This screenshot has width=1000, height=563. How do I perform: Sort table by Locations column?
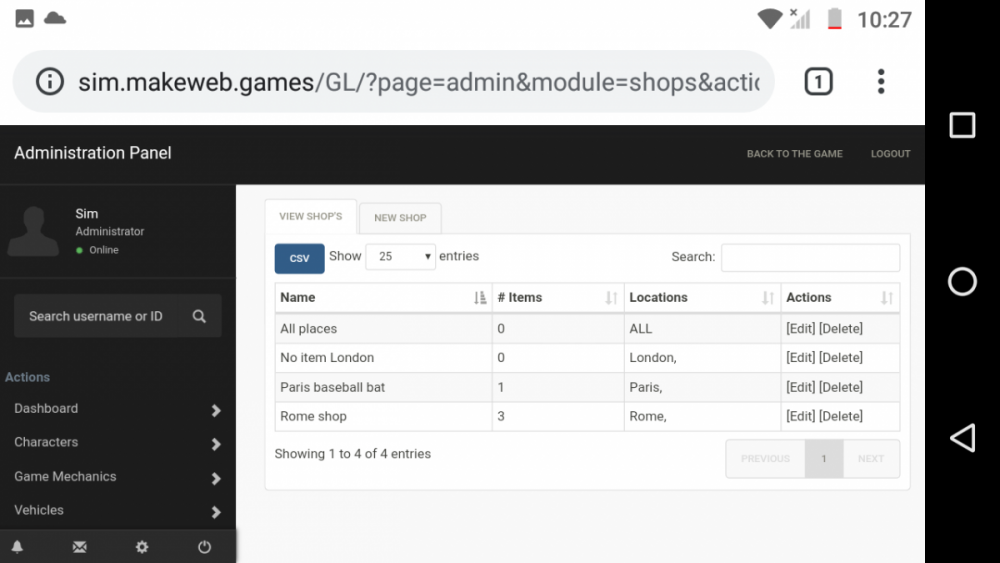(701, 298)
